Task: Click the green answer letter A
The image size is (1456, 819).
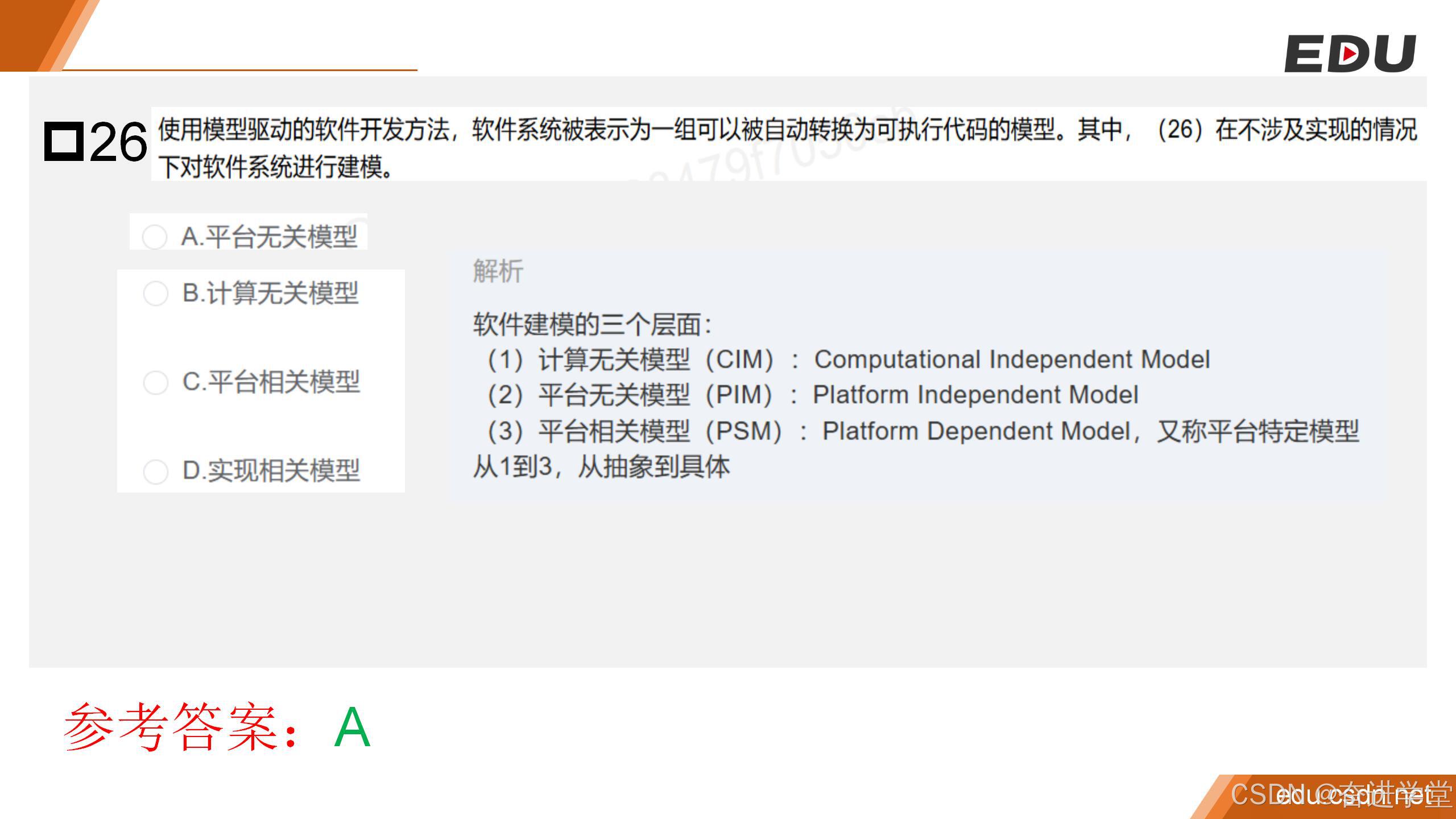Action: tap(352, 727)
